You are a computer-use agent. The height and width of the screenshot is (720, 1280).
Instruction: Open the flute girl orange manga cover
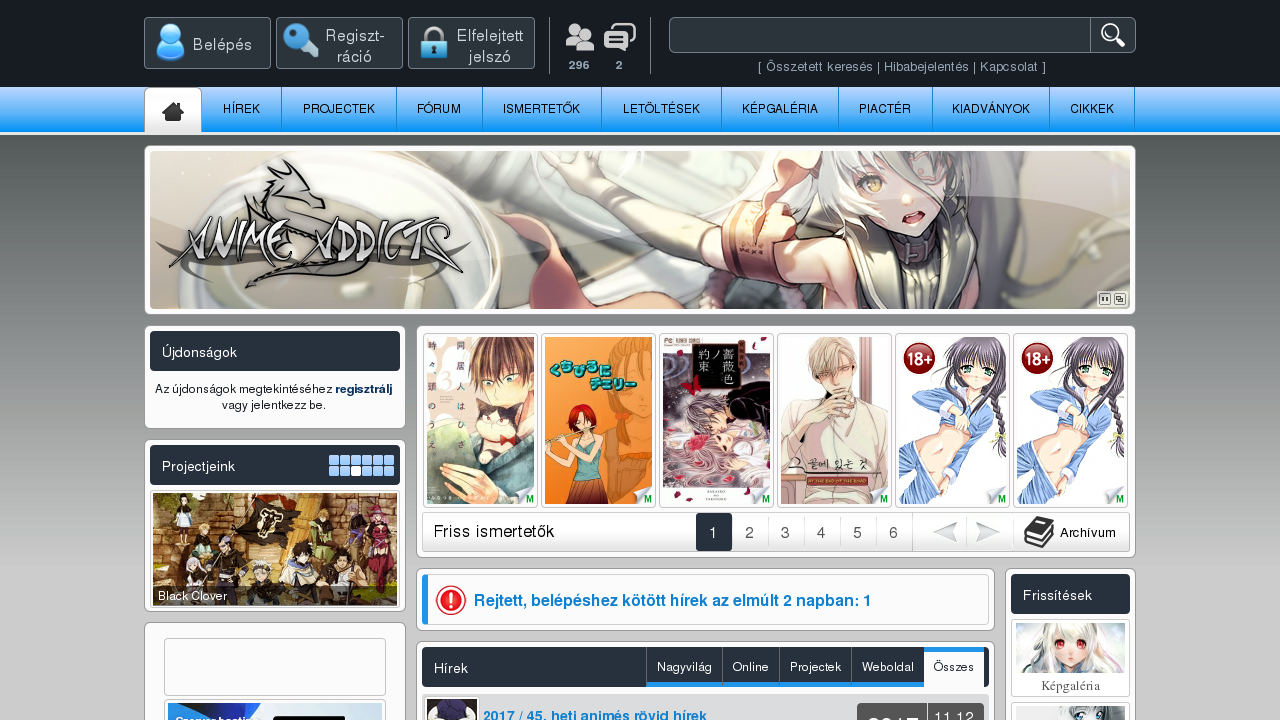pos(598,420)
